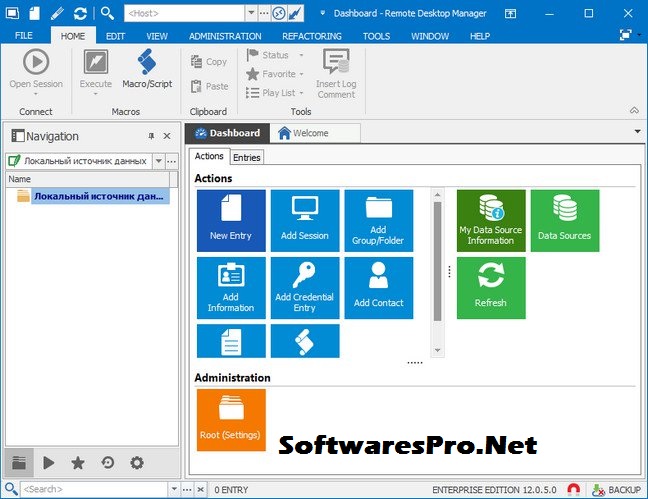Open the FILE menu

24,36
